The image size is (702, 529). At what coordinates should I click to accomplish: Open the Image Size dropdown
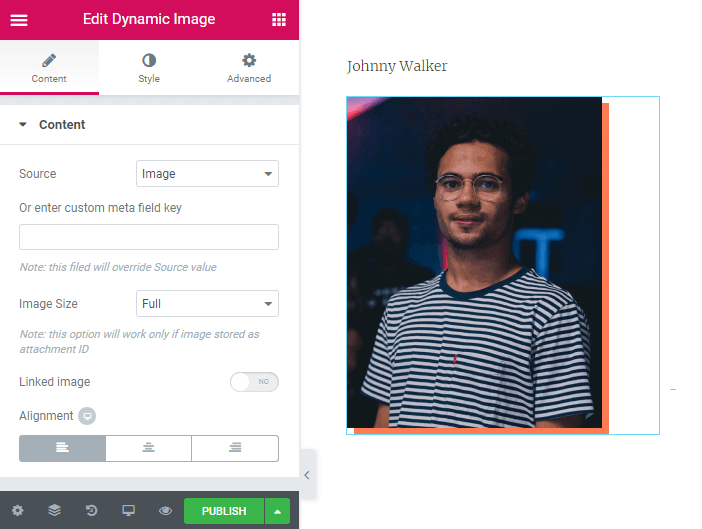207,303
